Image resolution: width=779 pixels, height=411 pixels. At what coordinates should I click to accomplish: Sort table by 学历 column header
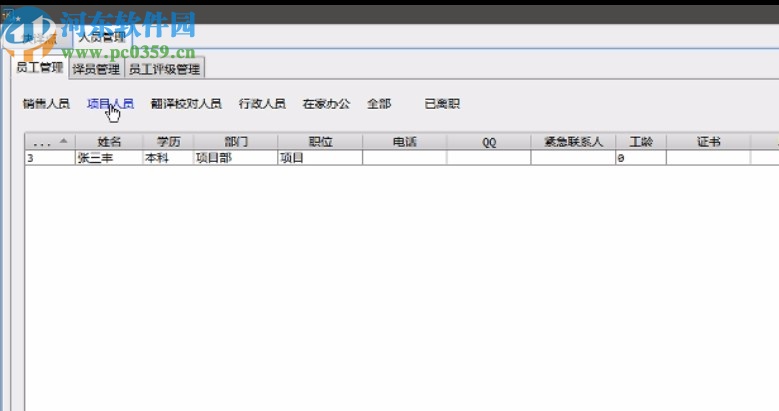[168, 142]
